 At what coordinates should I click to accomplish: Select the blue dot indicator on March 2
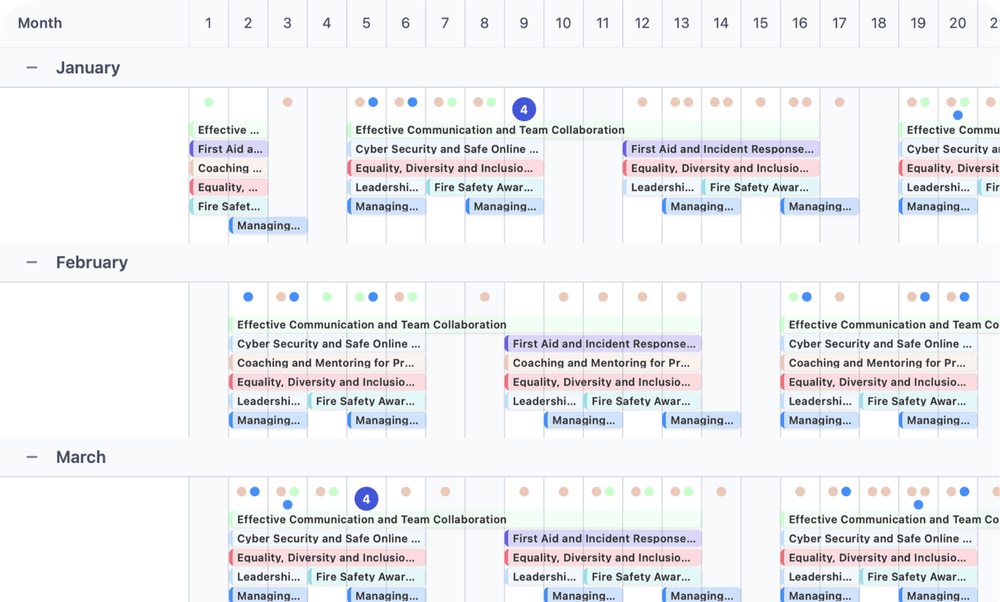coord(254,492)
